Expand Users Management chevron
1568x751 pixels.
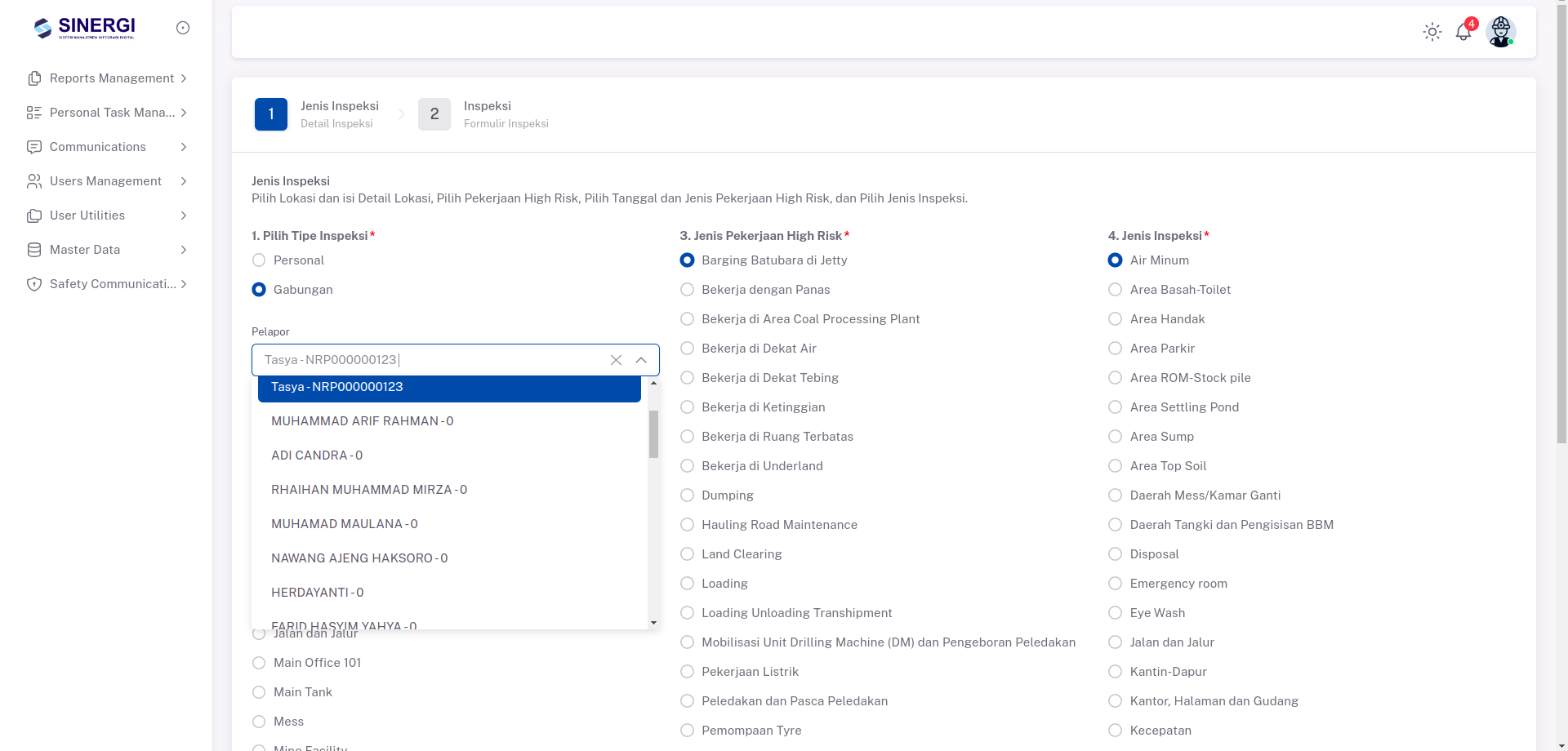pos(184,181)
